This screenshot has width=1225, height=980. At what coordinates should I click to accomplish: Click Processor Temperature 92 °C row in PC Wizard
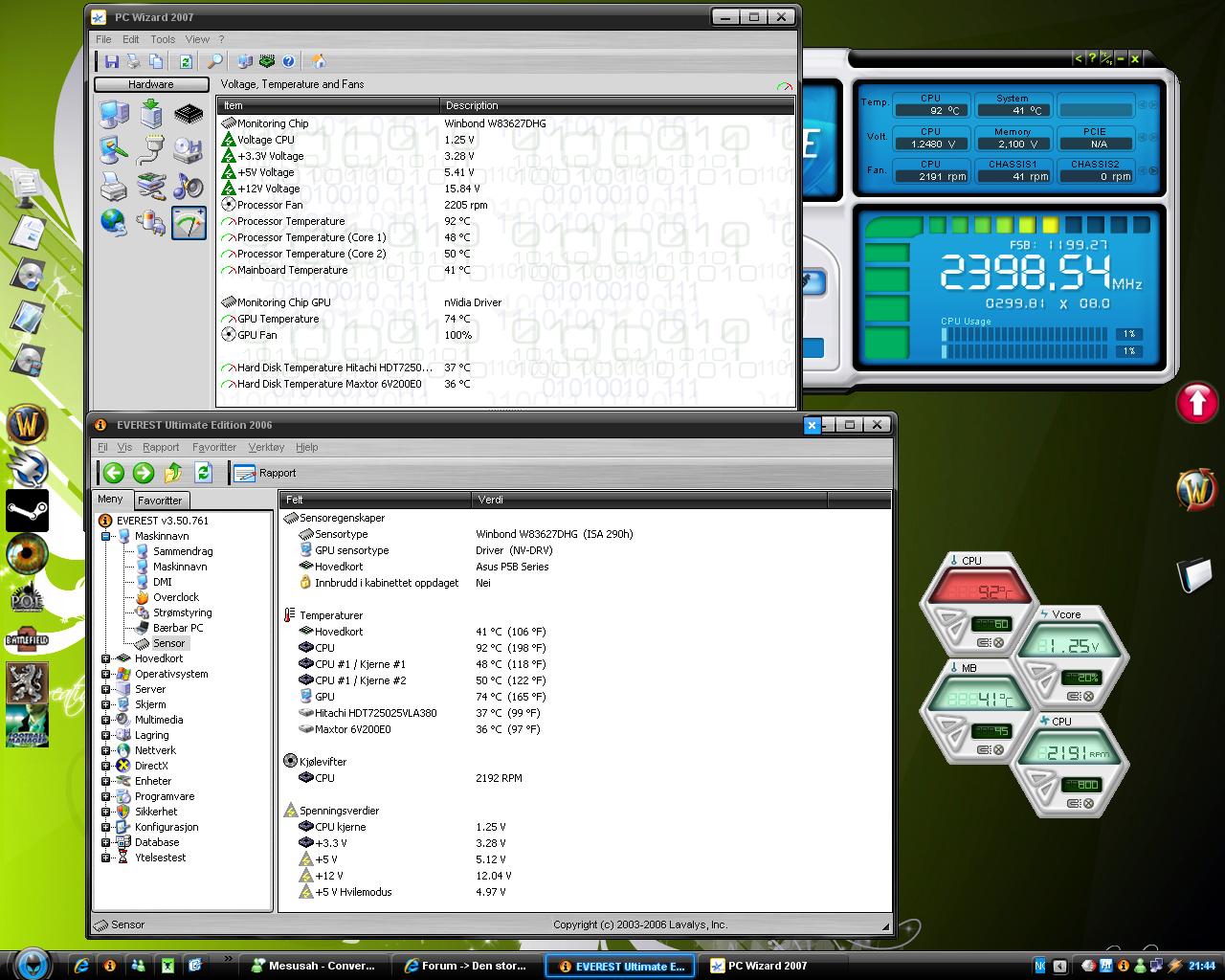coord(507,221)
